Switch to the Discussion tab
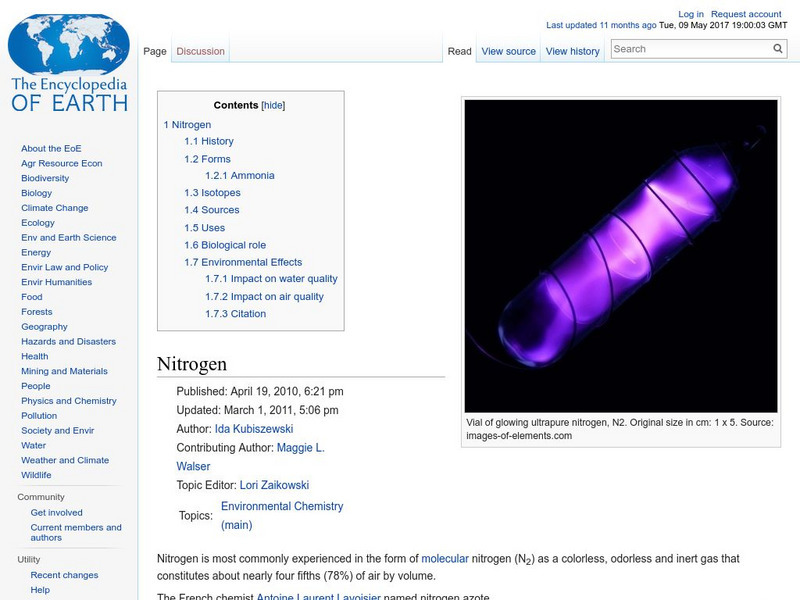Viewport: 800px width, 600px height. (200, 49)
